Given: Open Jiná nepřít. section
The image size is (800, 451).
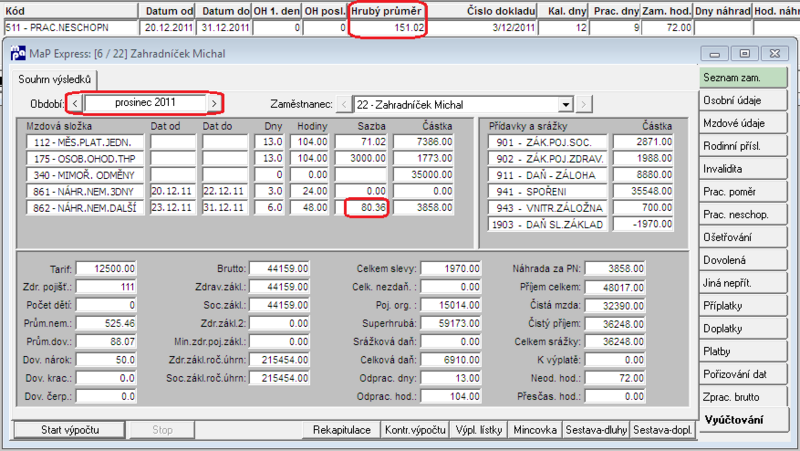Looking at the screenshot, I should coord(743,283).
